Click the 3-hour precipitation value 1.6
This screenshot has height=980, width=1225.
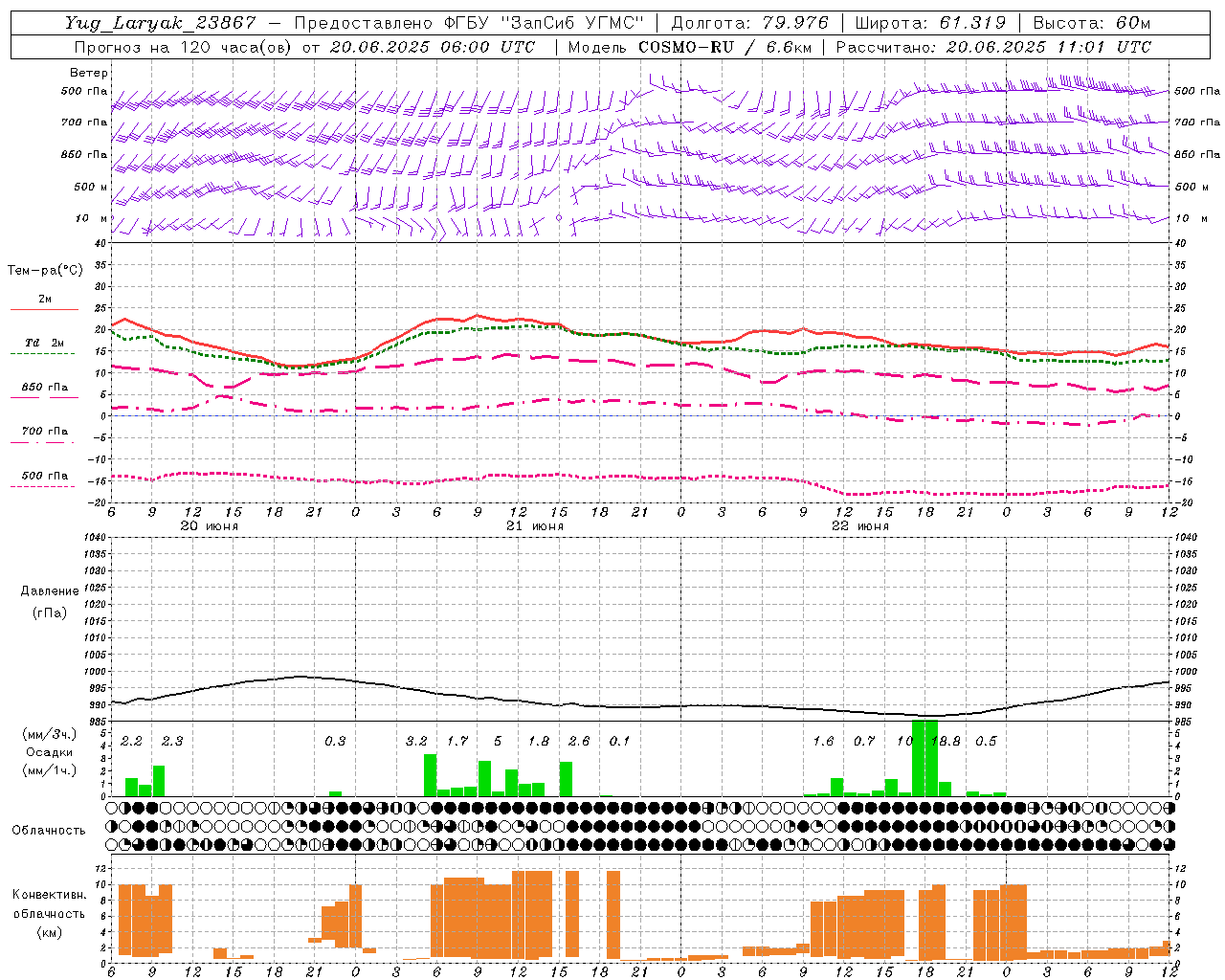(823, 741)
